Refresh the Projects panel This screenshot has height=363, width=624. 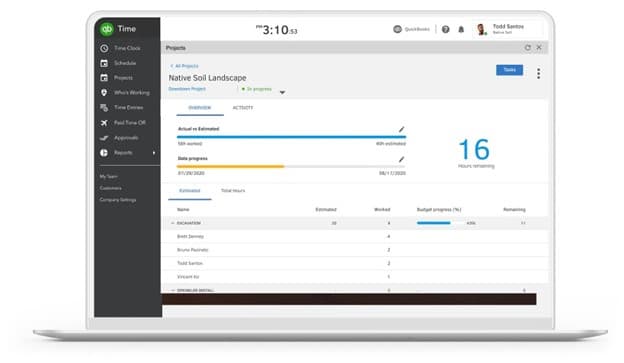click(527, 48)
